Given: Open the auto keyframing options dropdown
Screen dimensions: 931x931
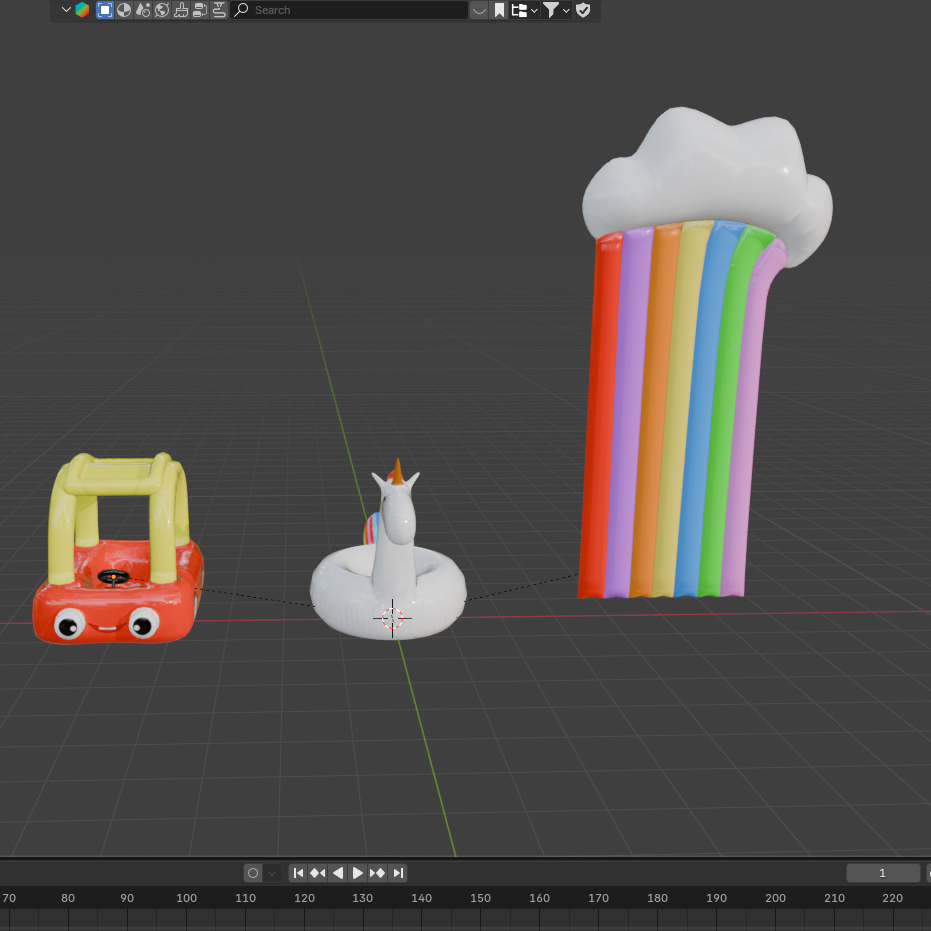Looking at the screenshot, I should coord(271,873).
